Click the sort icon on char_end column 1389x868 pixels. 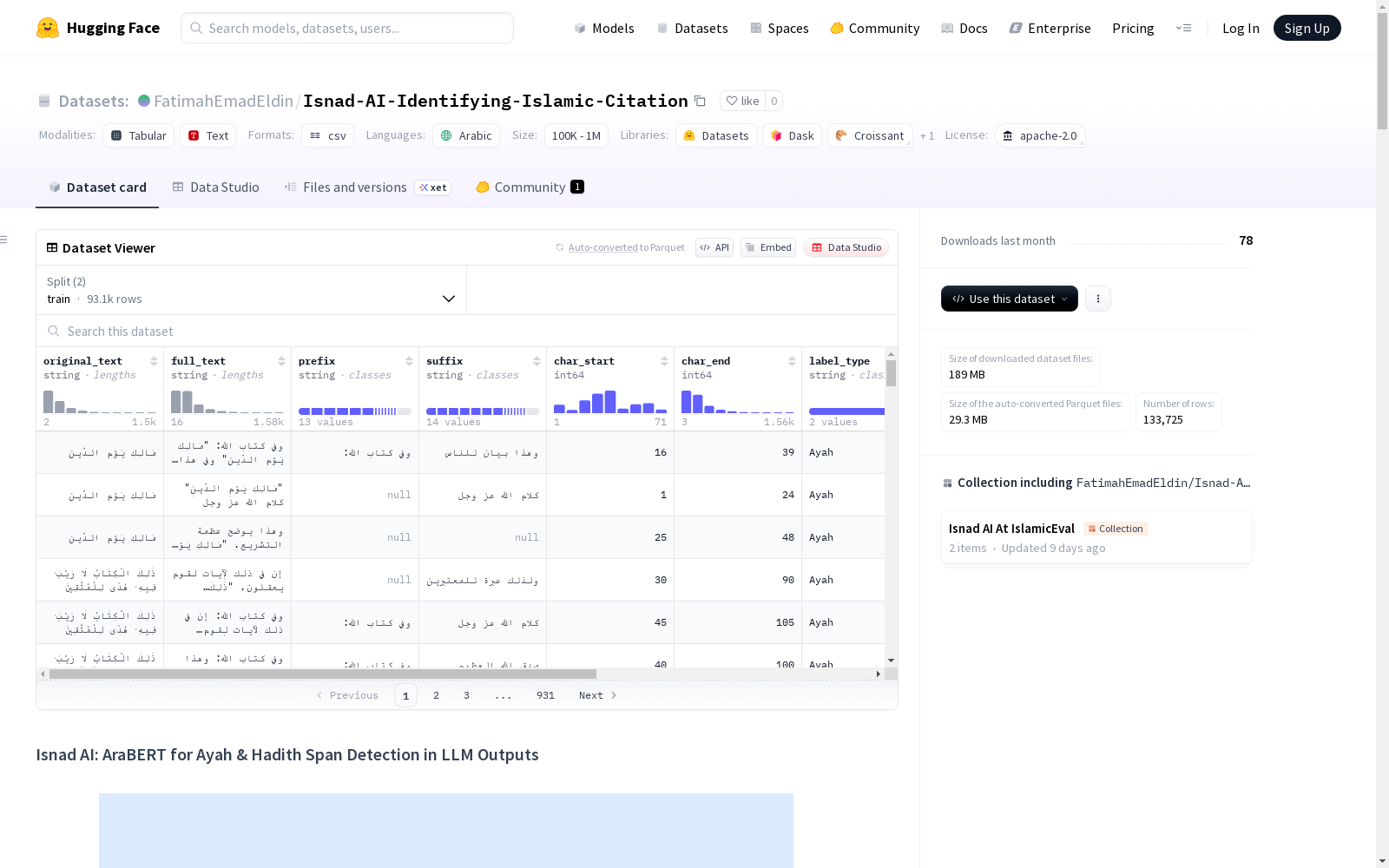pos(792,361)
